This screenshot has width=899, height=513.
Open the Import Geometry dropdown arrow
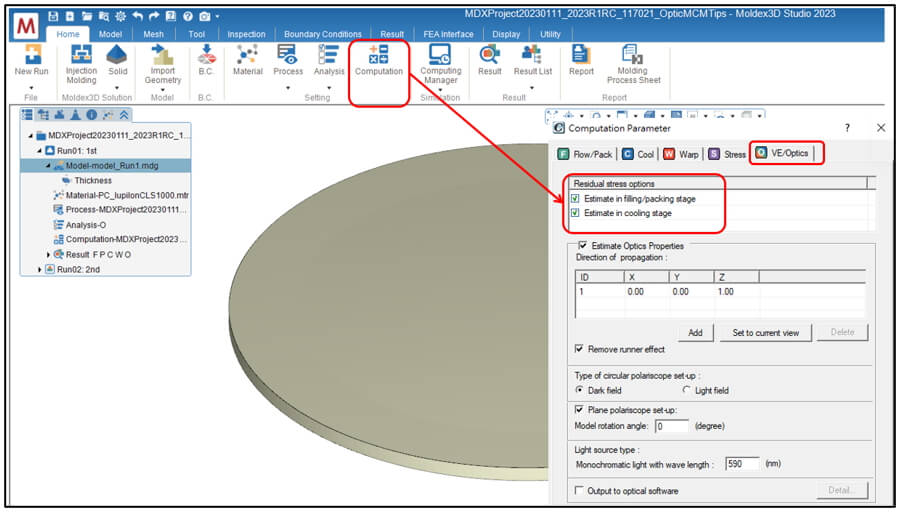pos(162,90)
